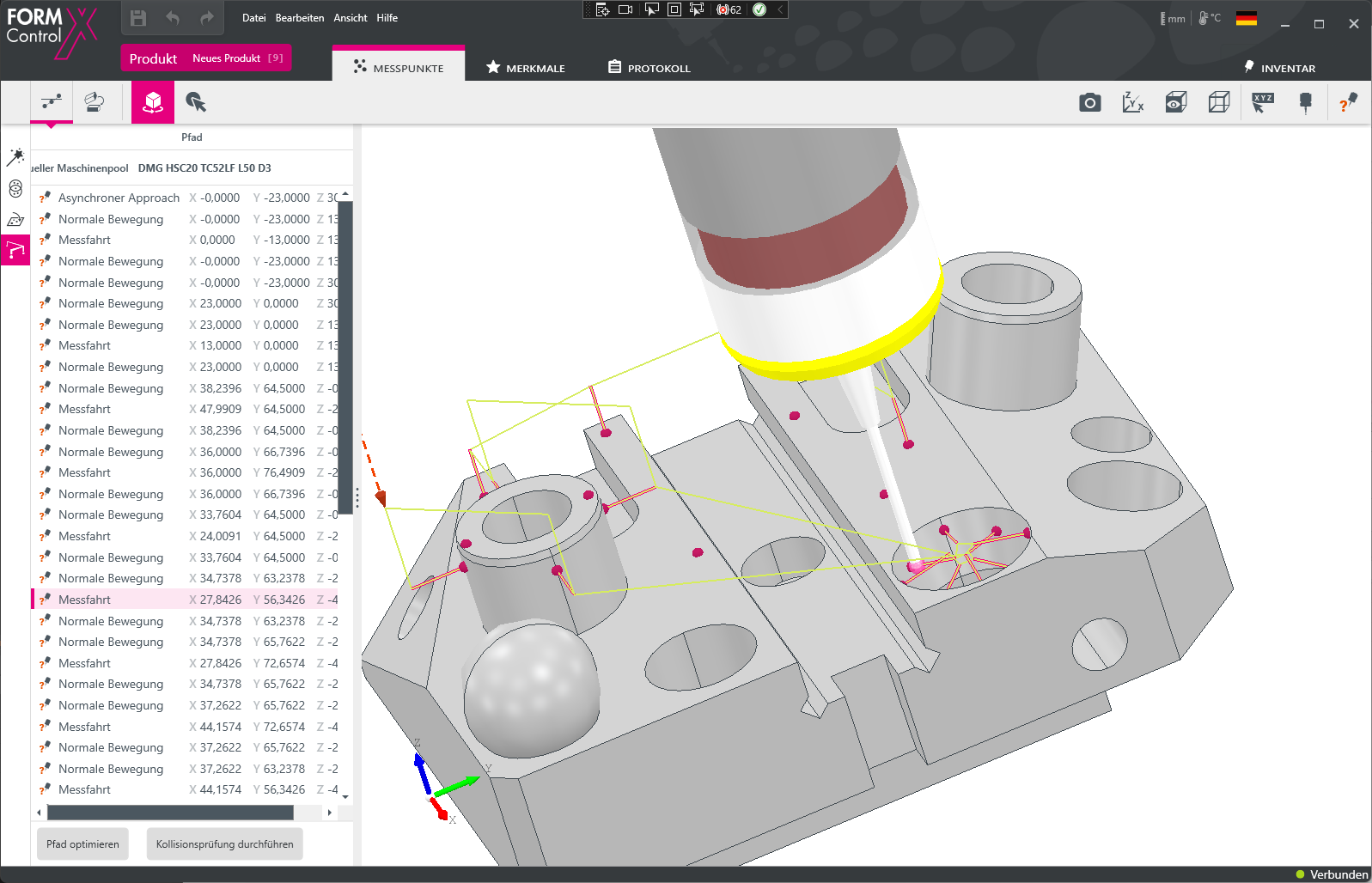Select the Messfahrt row with X 24,0091
This screenshot has width=1372, height=883.
pyautogui.click(x=185, y=536)
